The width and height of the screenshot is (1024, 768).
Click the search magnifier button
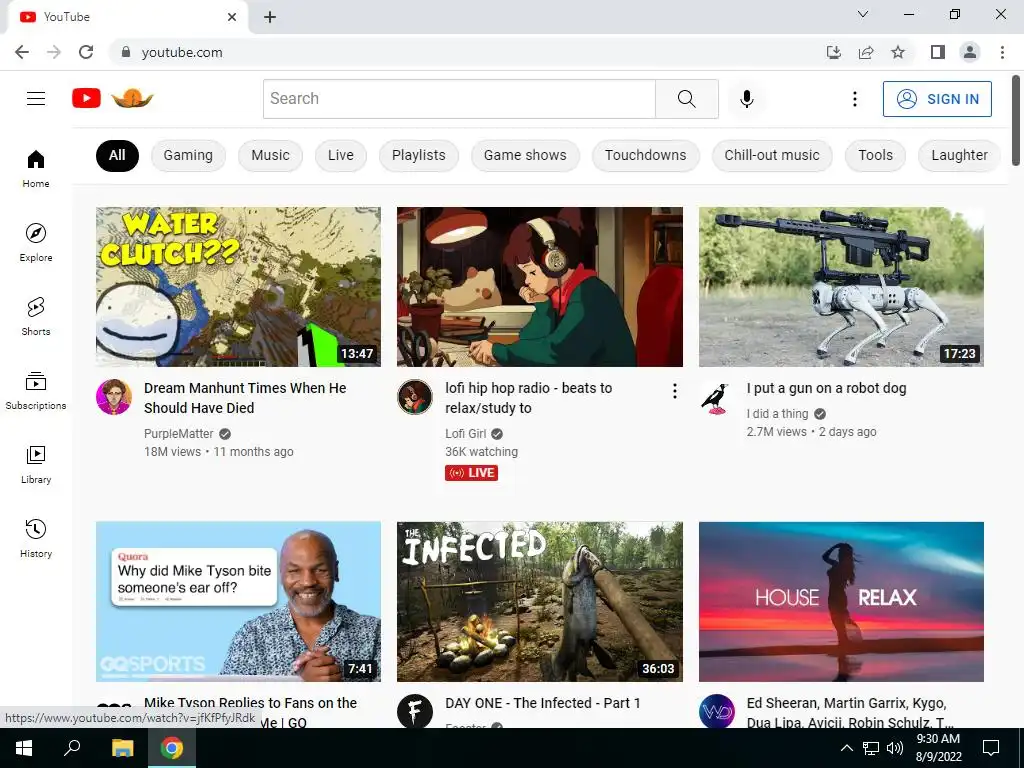pos(686,99)
